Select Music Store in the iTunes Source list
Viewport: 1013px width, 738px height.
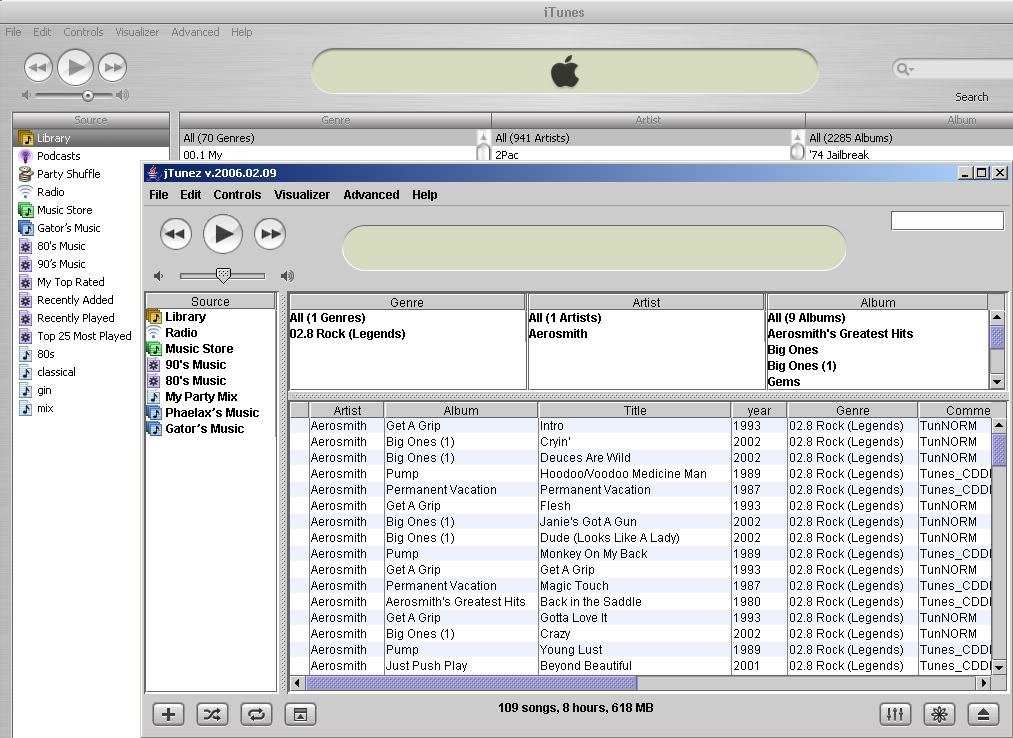click(64, 210)
